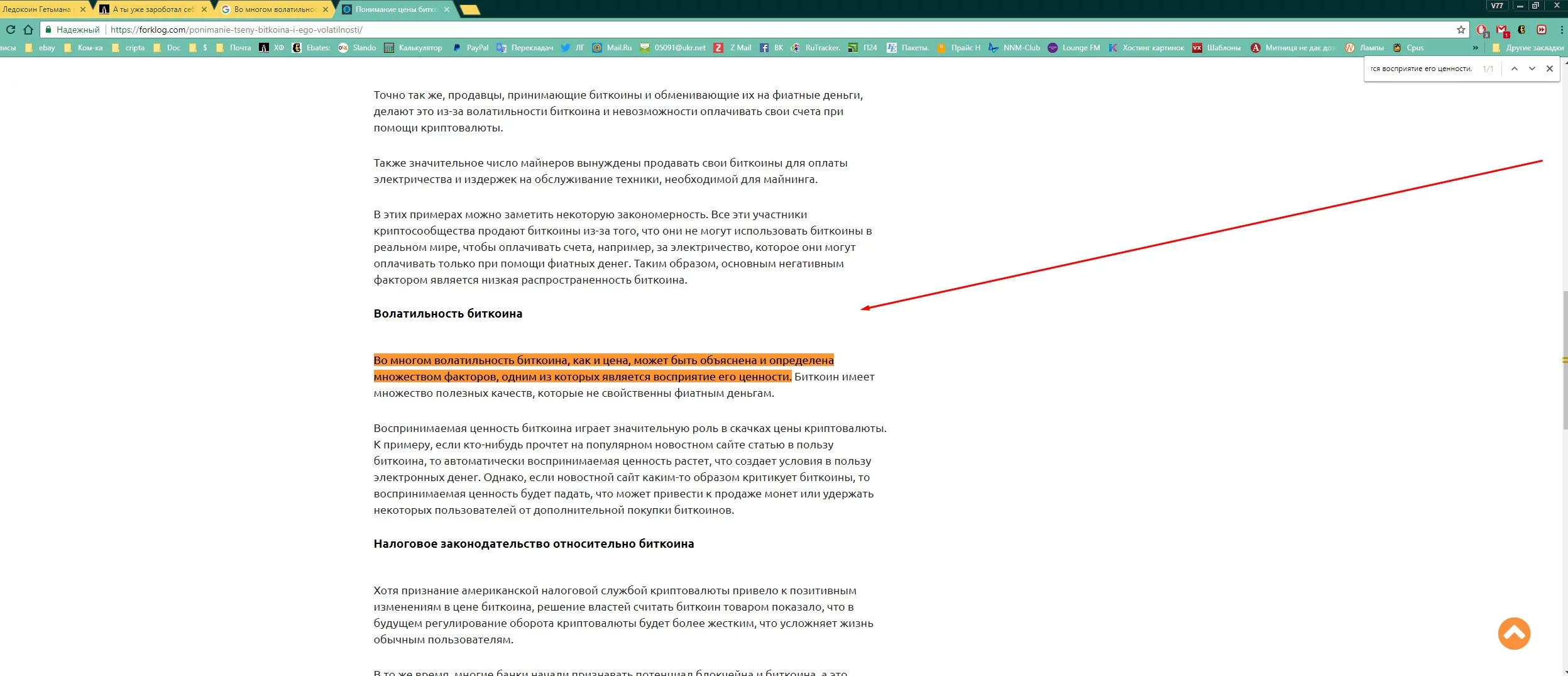Screen dimensions: 1568x676
Task: Open the Прайс Н bookmark
Action: coord(958,48)
